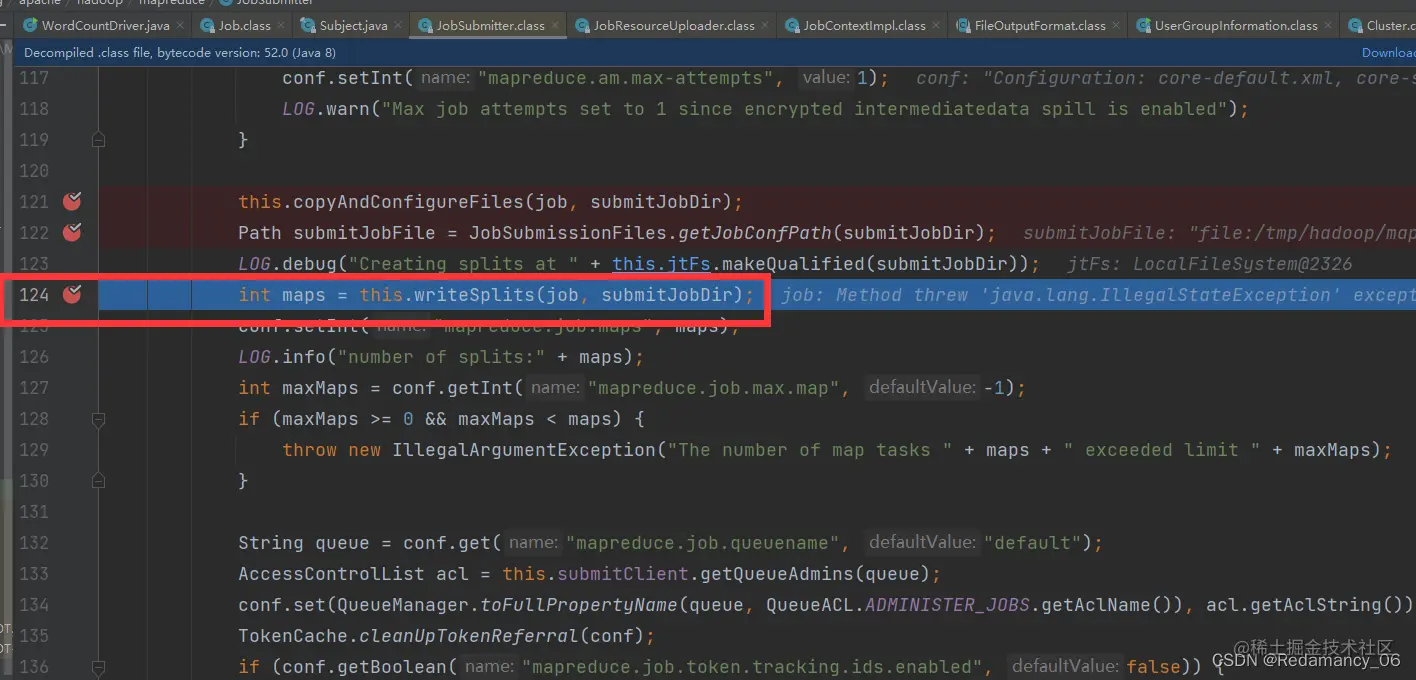Screen dimensions: 1416x680
Task: Click the Job.class tab file icon
Action: click(207, 25)
